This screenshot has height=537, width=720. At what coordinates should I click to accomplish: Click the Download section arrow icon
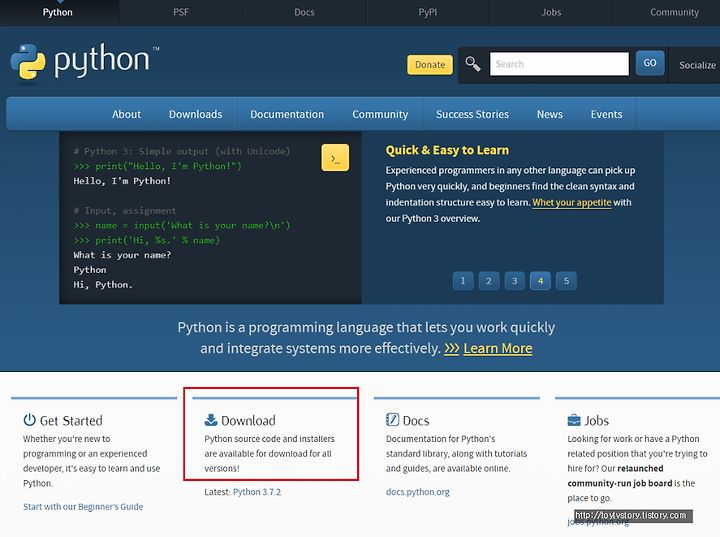211,420
